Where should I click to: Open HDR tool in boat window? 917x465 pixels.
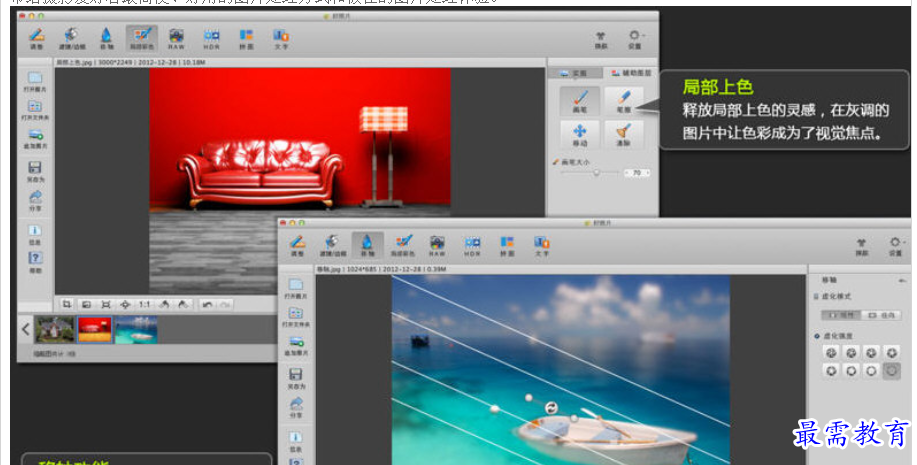pyautogui.click(x=472, y=246)
